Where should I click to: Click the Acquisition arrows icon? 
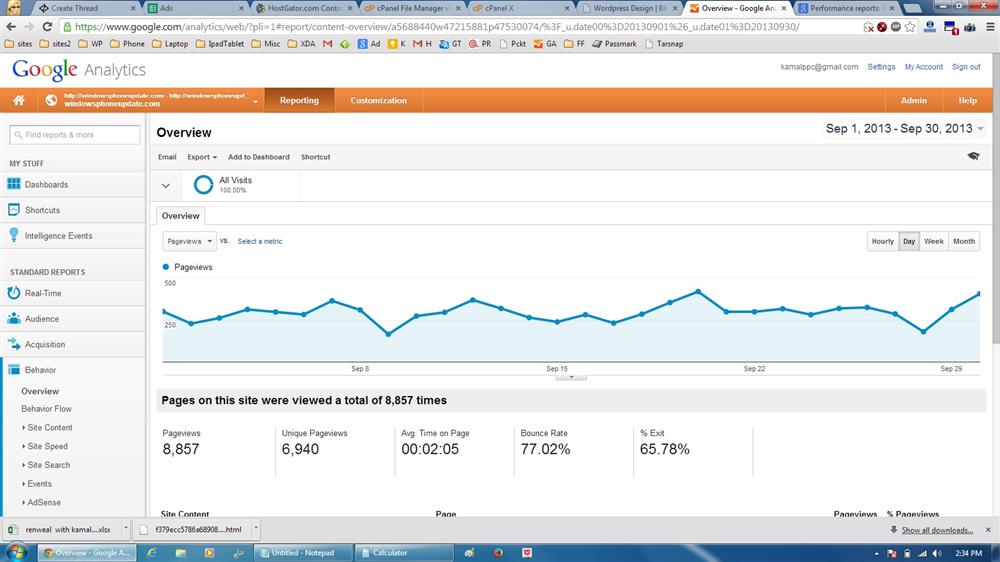(13, 344)
